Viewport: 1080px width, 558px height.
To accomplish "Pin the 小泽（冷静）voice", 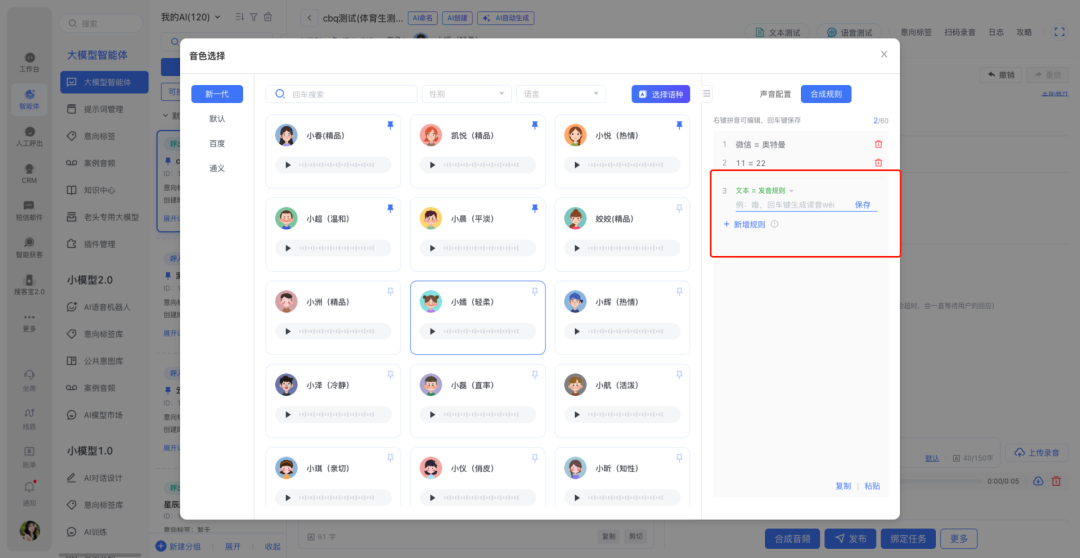I will (390, 374).
